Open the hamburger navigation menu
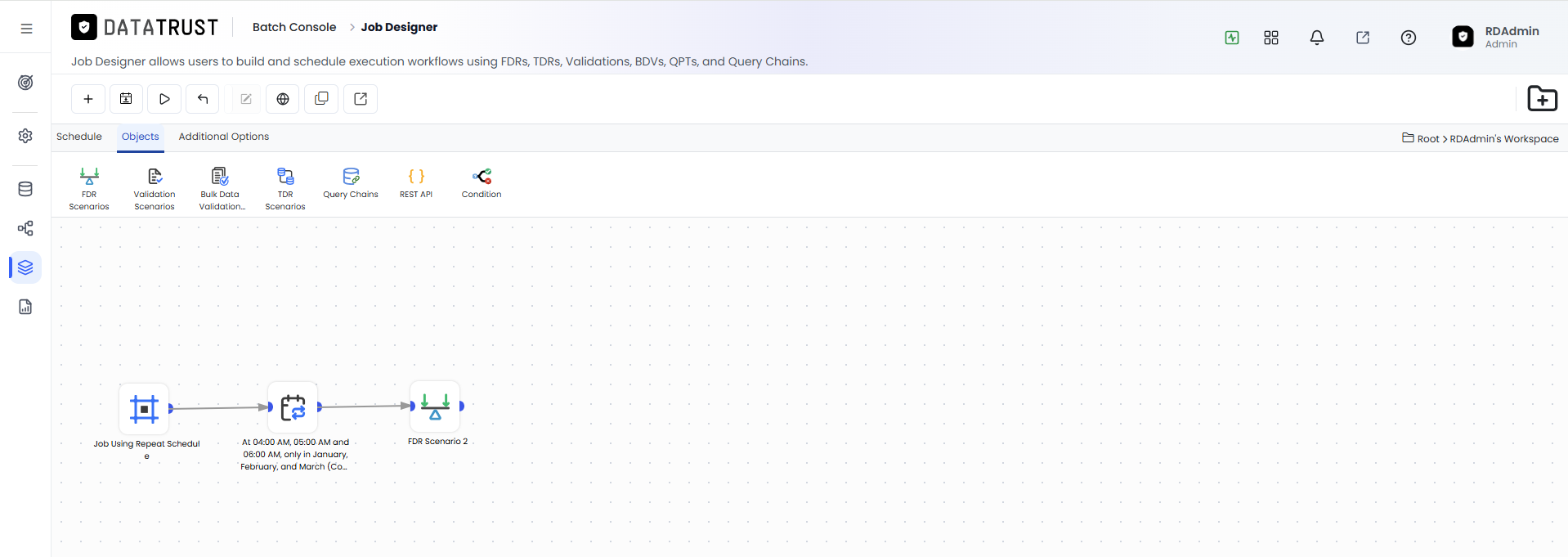The image size is (1568, 557). (26, 29)
